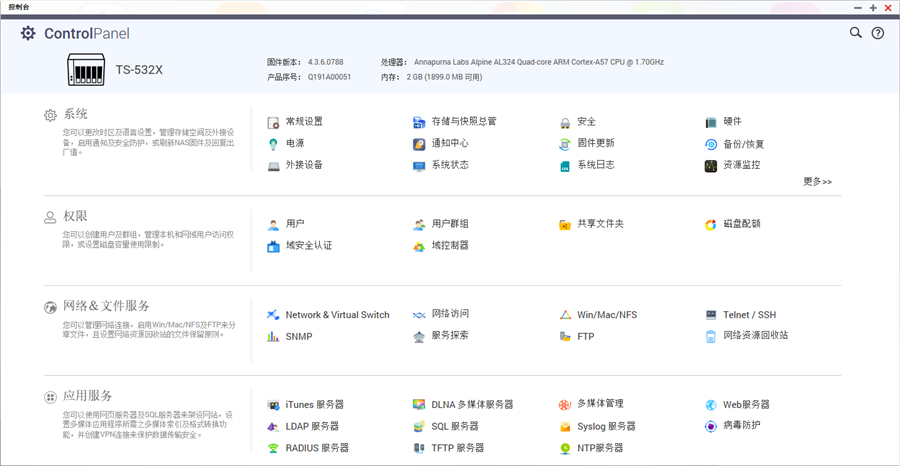
Task: Open the 共享文件夹 shared folder icon
Action: [565, 224]
